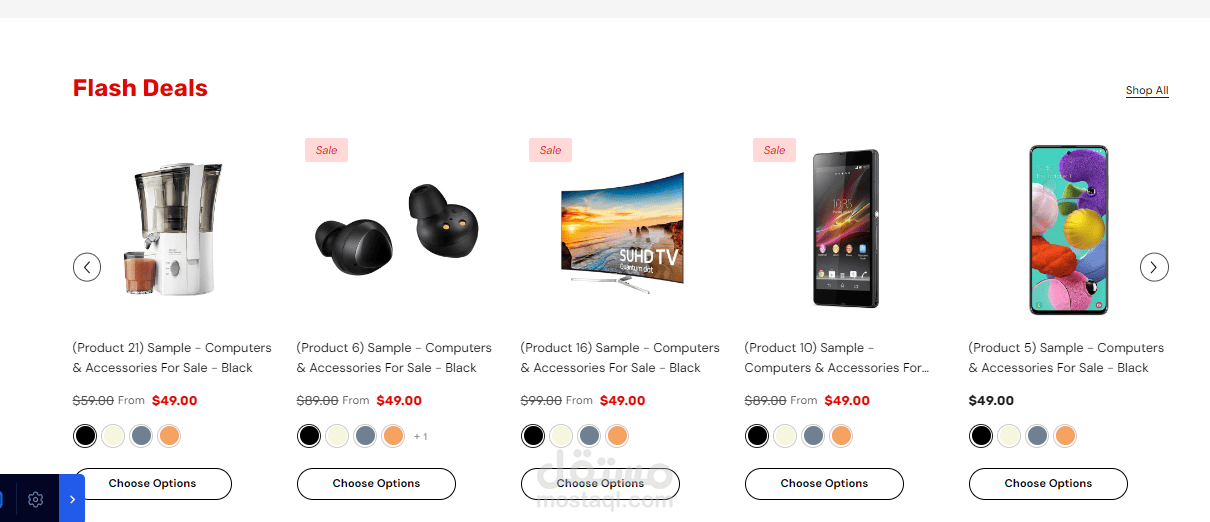This screenshot has width=1210, height=522.
Task: Click Choose Options for Product 21
Action: click(152, 483)
